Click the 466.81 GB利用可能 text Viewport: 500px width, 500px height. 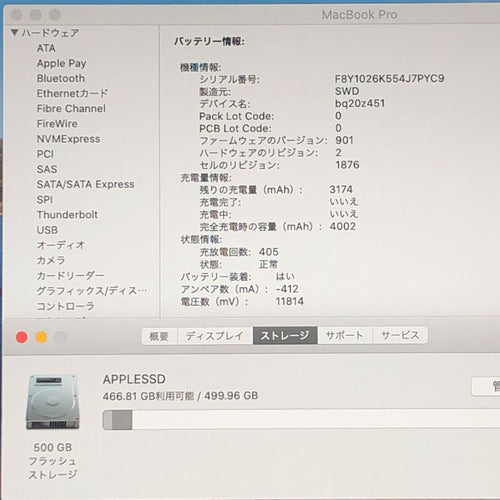click(148, 396)
